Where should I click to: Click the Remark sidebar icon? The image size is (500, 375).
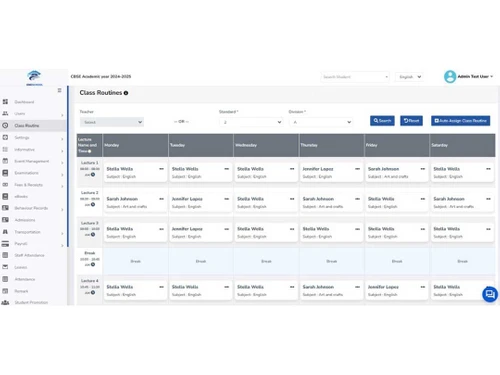tap(5, 291)
